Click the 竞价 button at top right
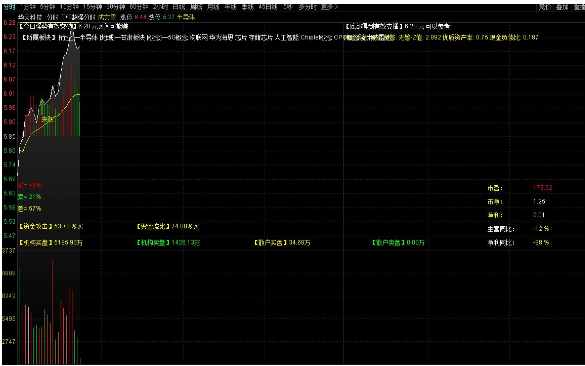 [x=544, y=7]
